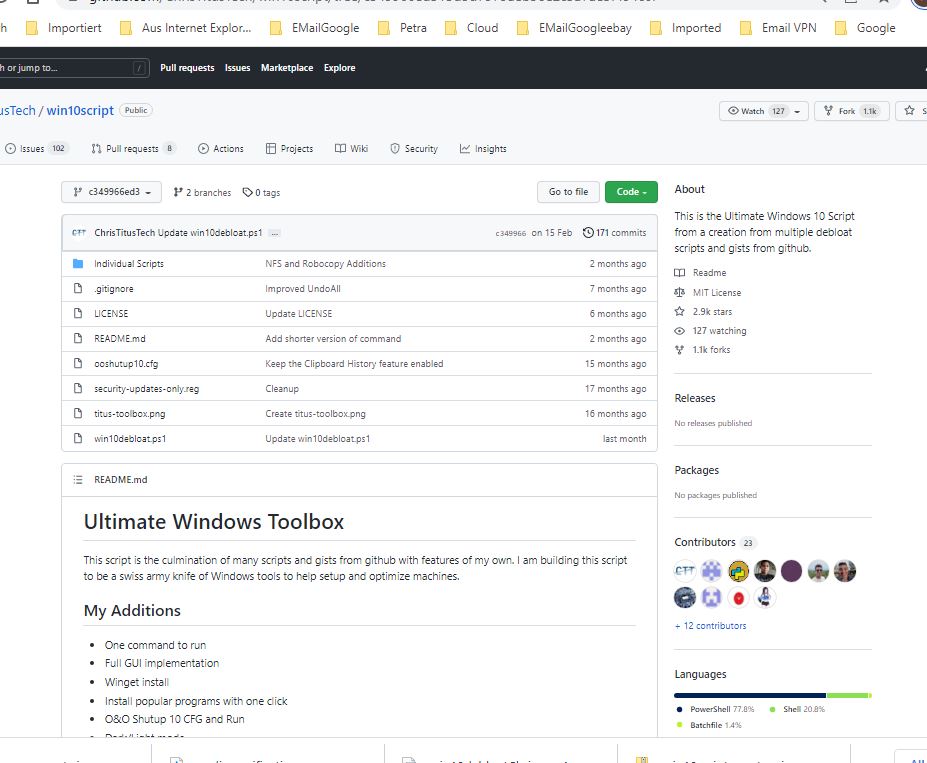The image size is (927, 763).
Task: Open the LICENSE file
Action: click(x=111, y=314)
